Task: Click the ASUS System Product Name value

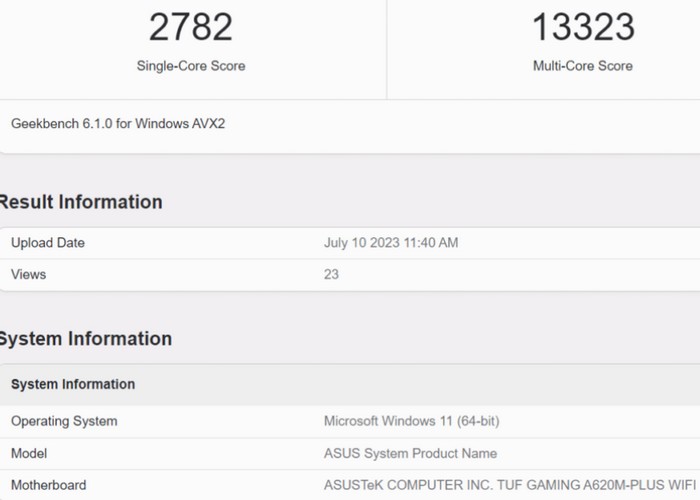Action: [410, 453]
